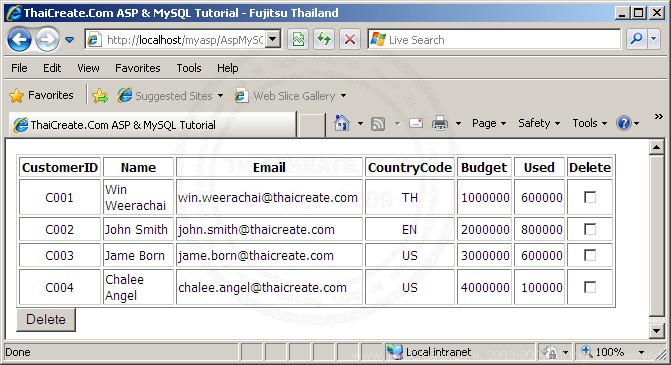
Task: Click the Favorites star button
Action: (x=41, y=95)
